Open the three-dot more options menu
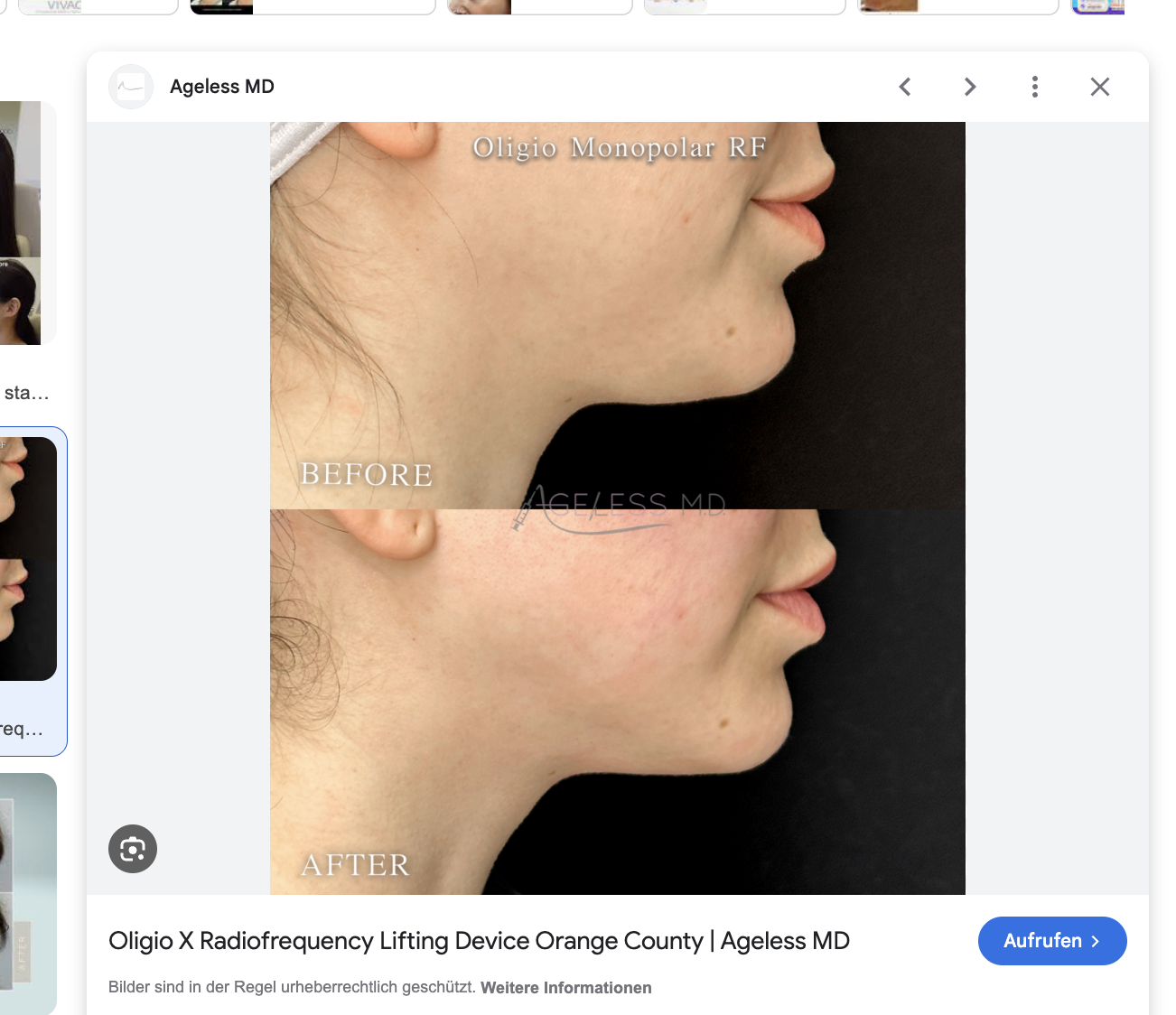The width and height of the screenshot is (1176, 1015). [x=1035, y=87]
